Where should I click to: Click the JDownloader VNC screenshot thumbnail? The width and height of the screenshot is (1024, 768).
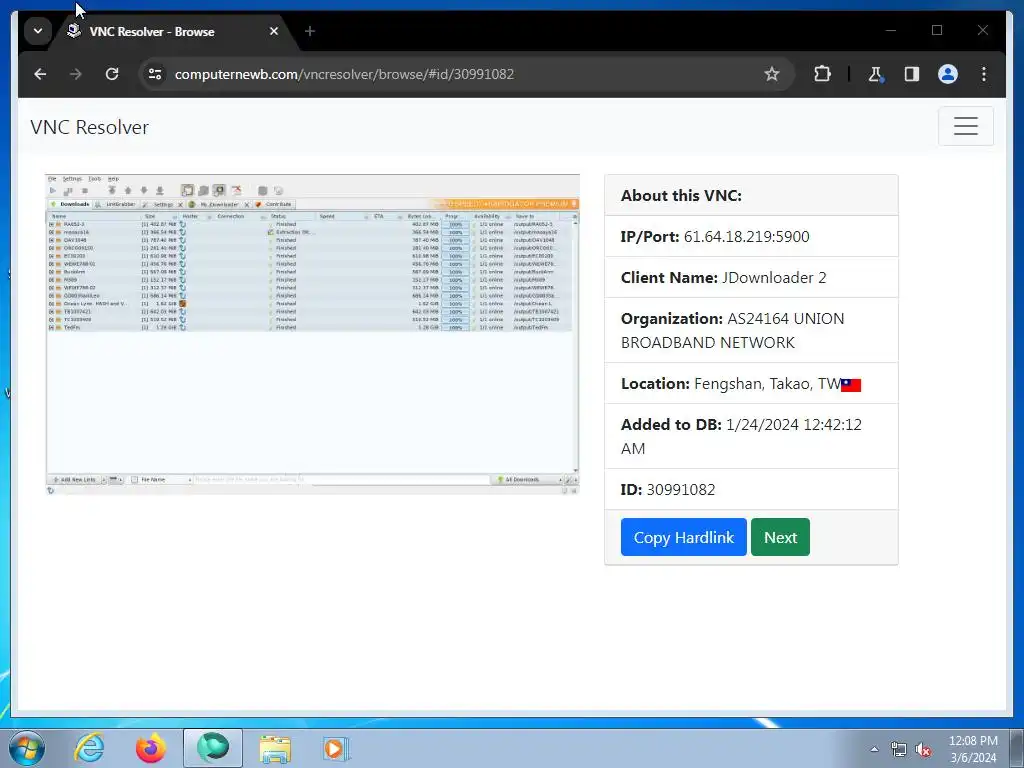pyautogui.click(x=312, y=334)
